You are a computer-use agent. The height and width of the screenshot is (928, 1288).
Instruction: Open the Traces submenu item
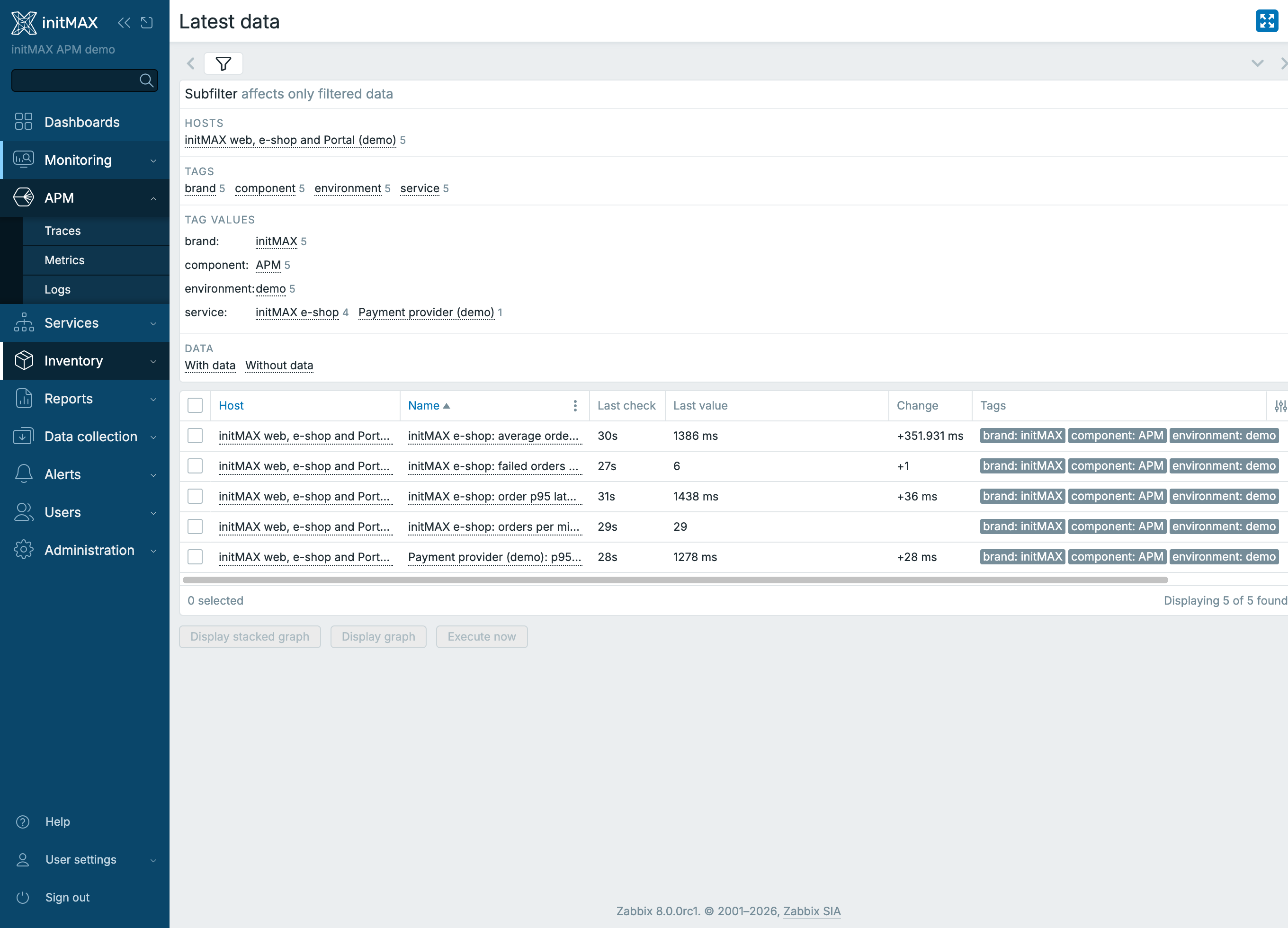96,231
